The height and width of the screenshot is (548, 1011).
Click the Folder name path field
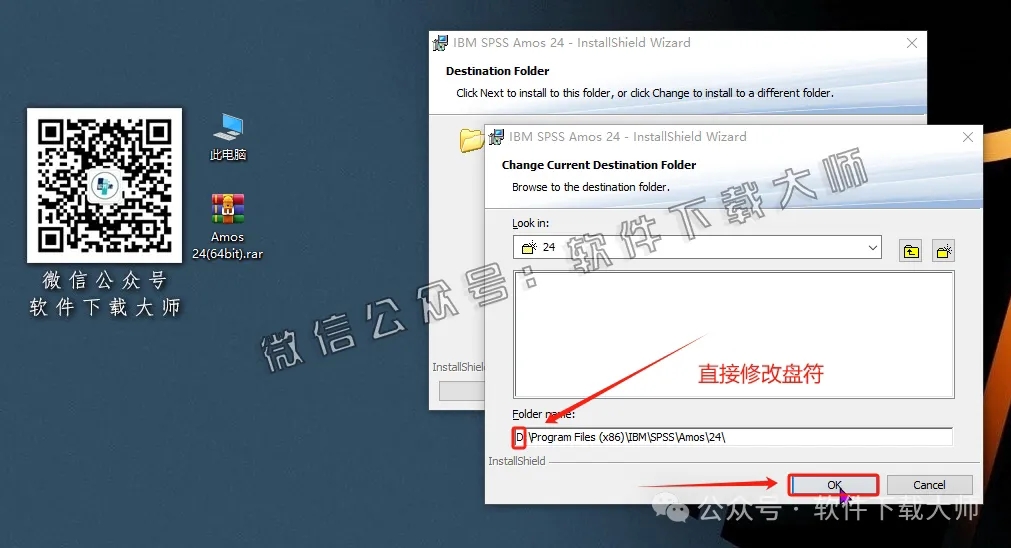point(732,437)
